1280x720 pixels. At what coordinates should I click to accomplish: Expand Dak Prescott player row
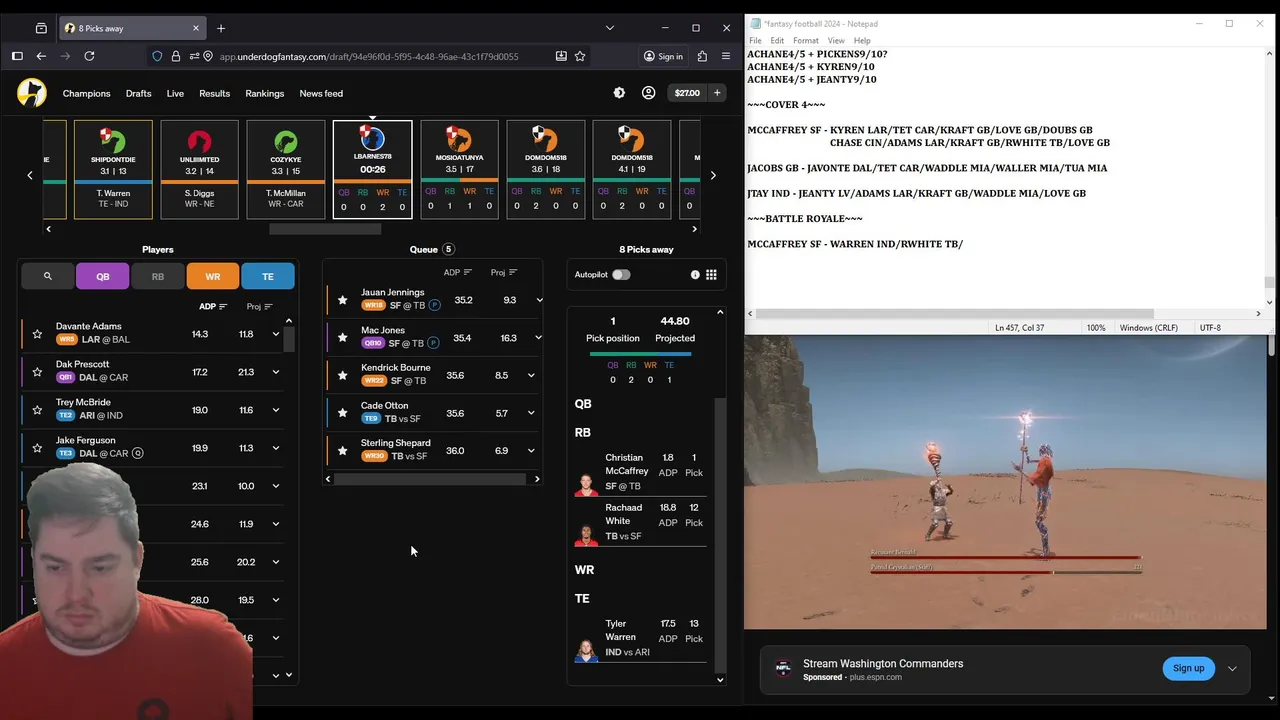pos(276,372)
